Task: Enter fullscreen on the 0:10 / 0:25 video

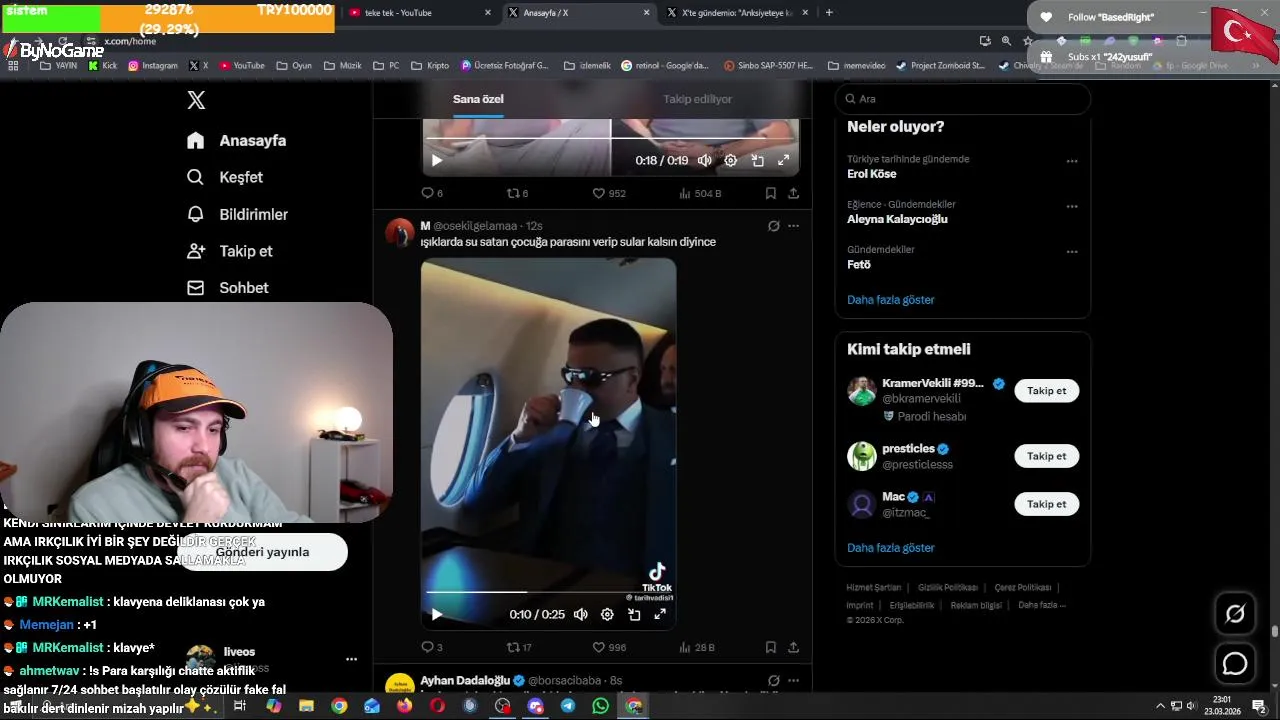Action: (x=660, y=614)
